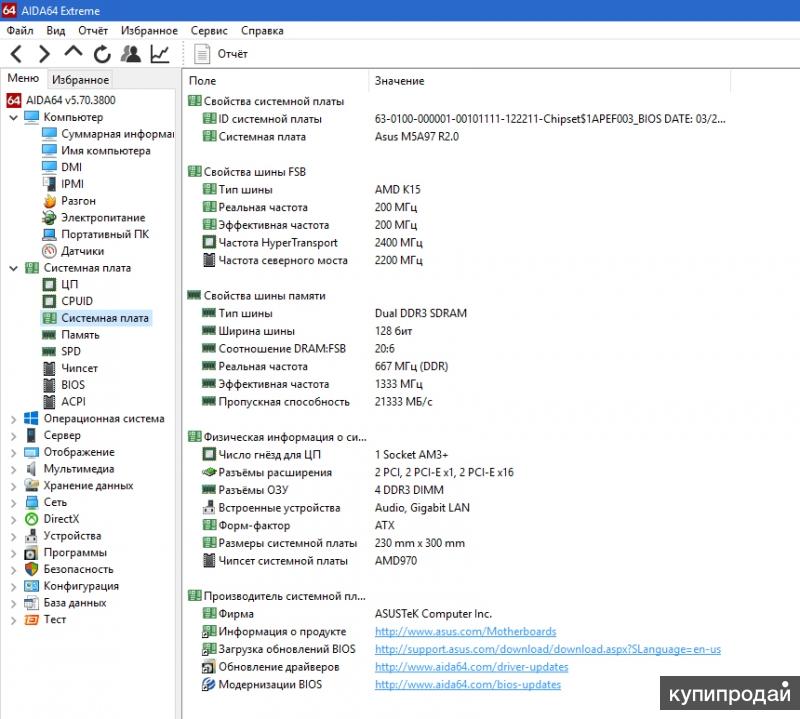This screenshot has width=800, height=719.
Task: Click the Отчёт toolbar button label
Action: click(233, 54)
